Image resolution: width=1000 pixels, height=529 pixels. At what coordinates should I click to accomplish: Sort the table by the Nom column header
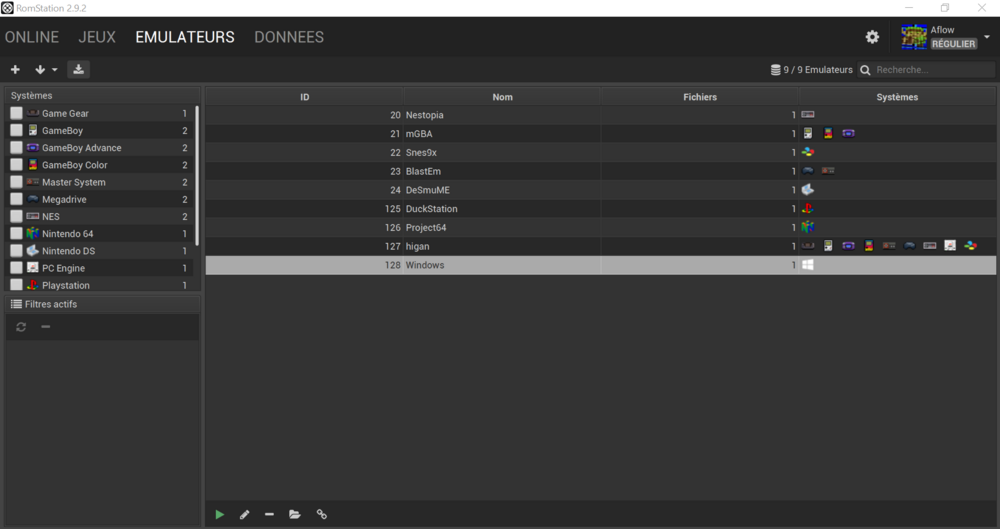pos(502,97)
